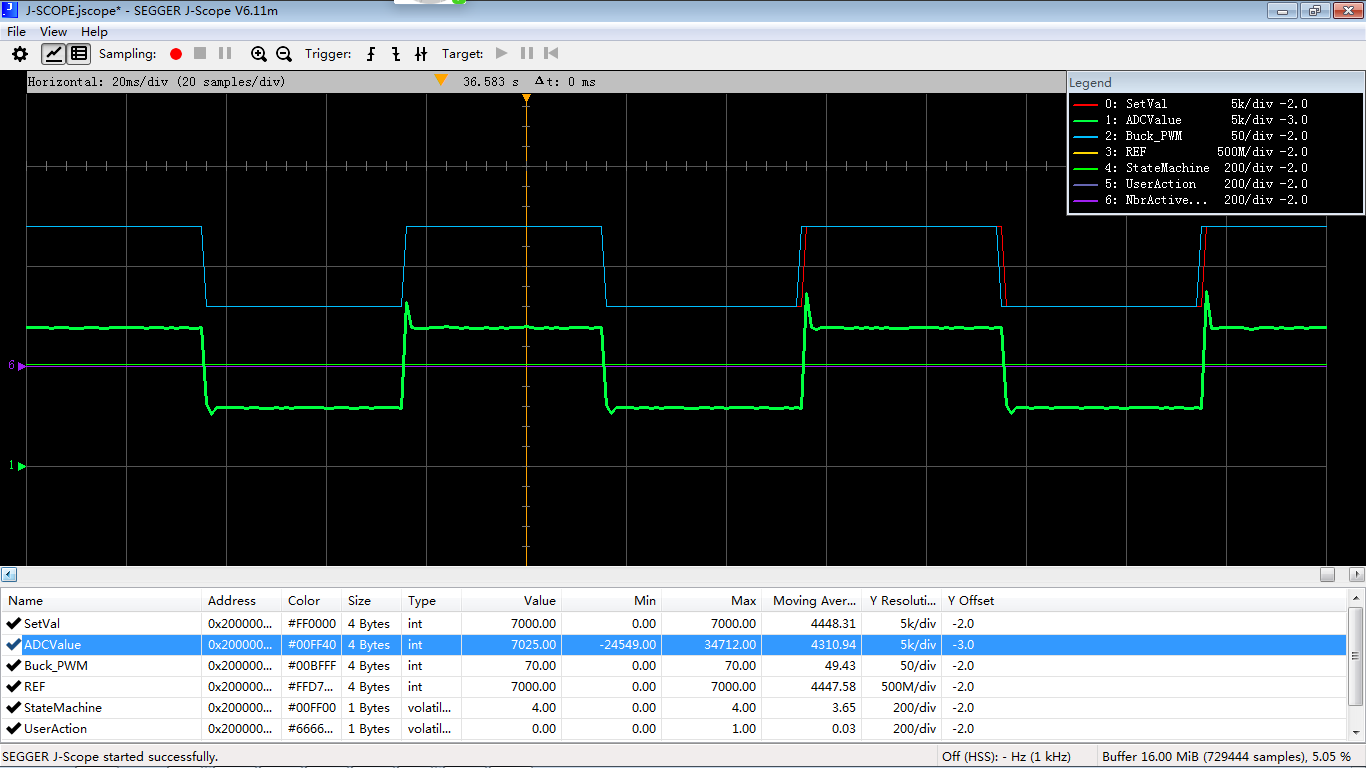Switch to graph view icon

point(54,54)
